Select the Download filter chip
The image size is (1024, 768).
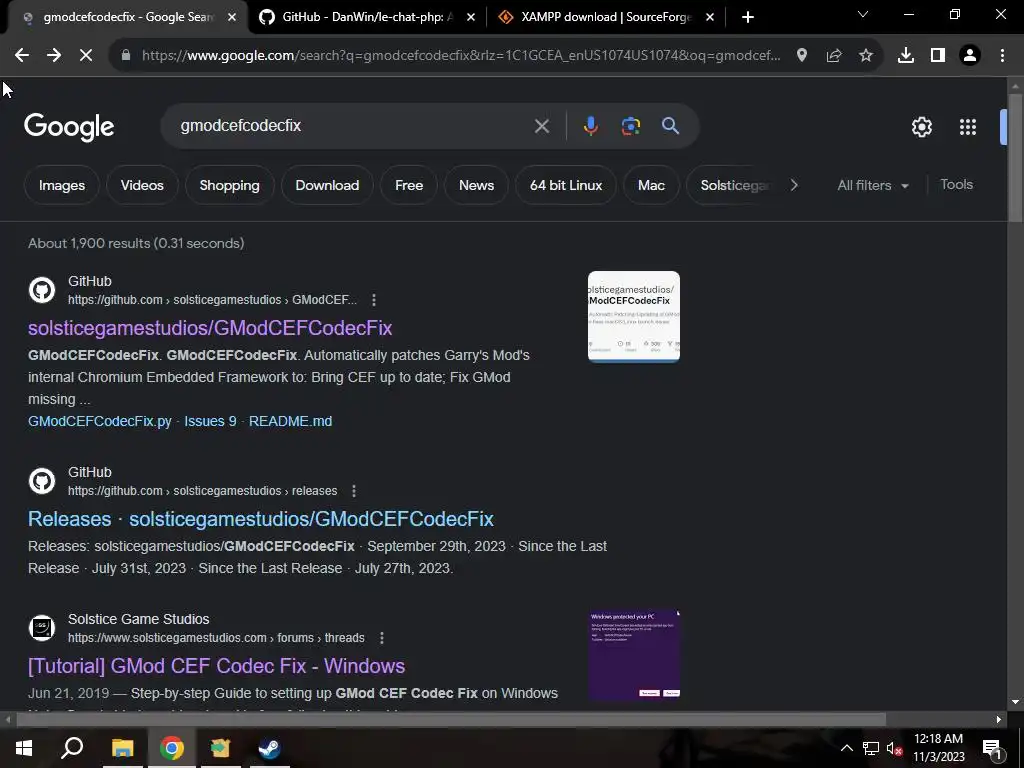click(x=327, y=185)
